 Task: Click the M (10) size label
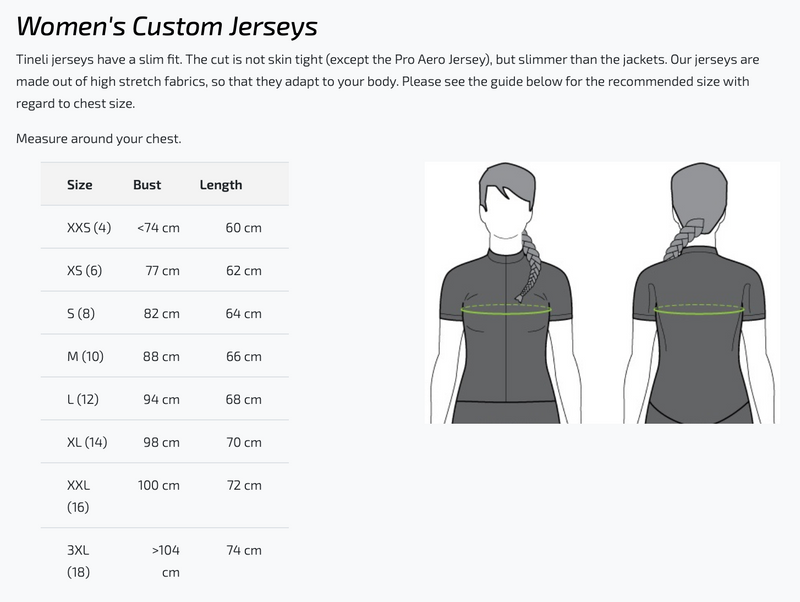85,356
